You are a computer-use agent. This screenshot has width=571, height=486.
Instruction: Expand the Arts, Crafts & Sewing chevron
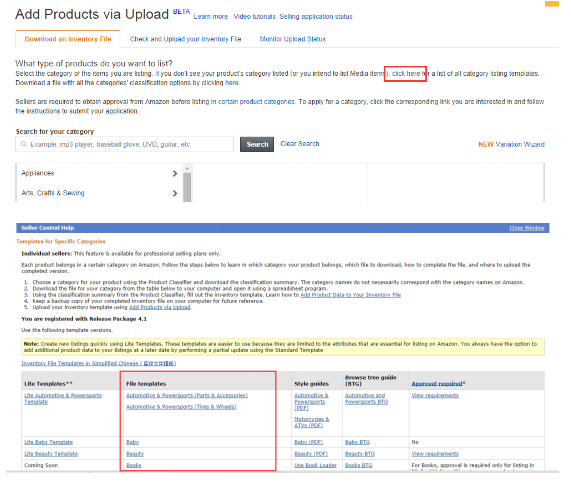pos(175,193)
